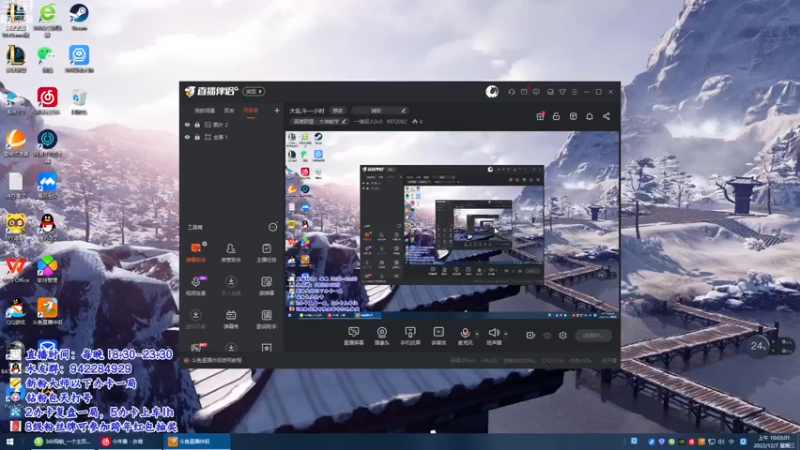Open the Steam desktop icon
Viewport: 800px width, 450px height.
[x=79, y=17]
